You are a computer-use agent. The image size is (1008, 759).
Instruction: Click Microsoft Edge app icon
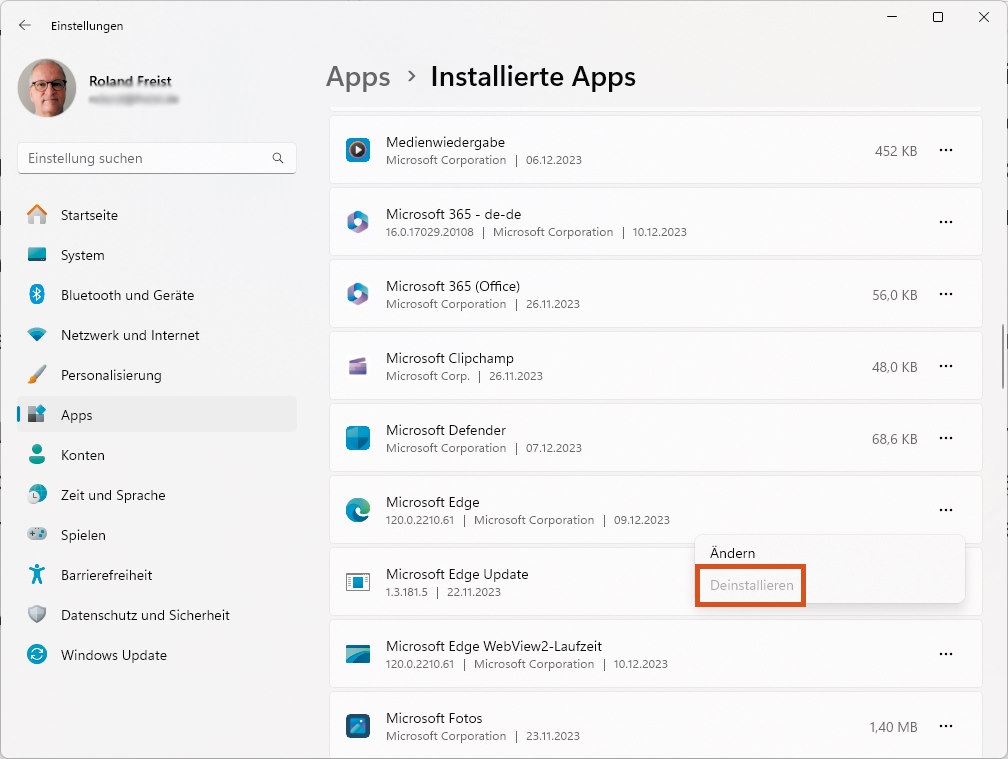tap(357, 510)
